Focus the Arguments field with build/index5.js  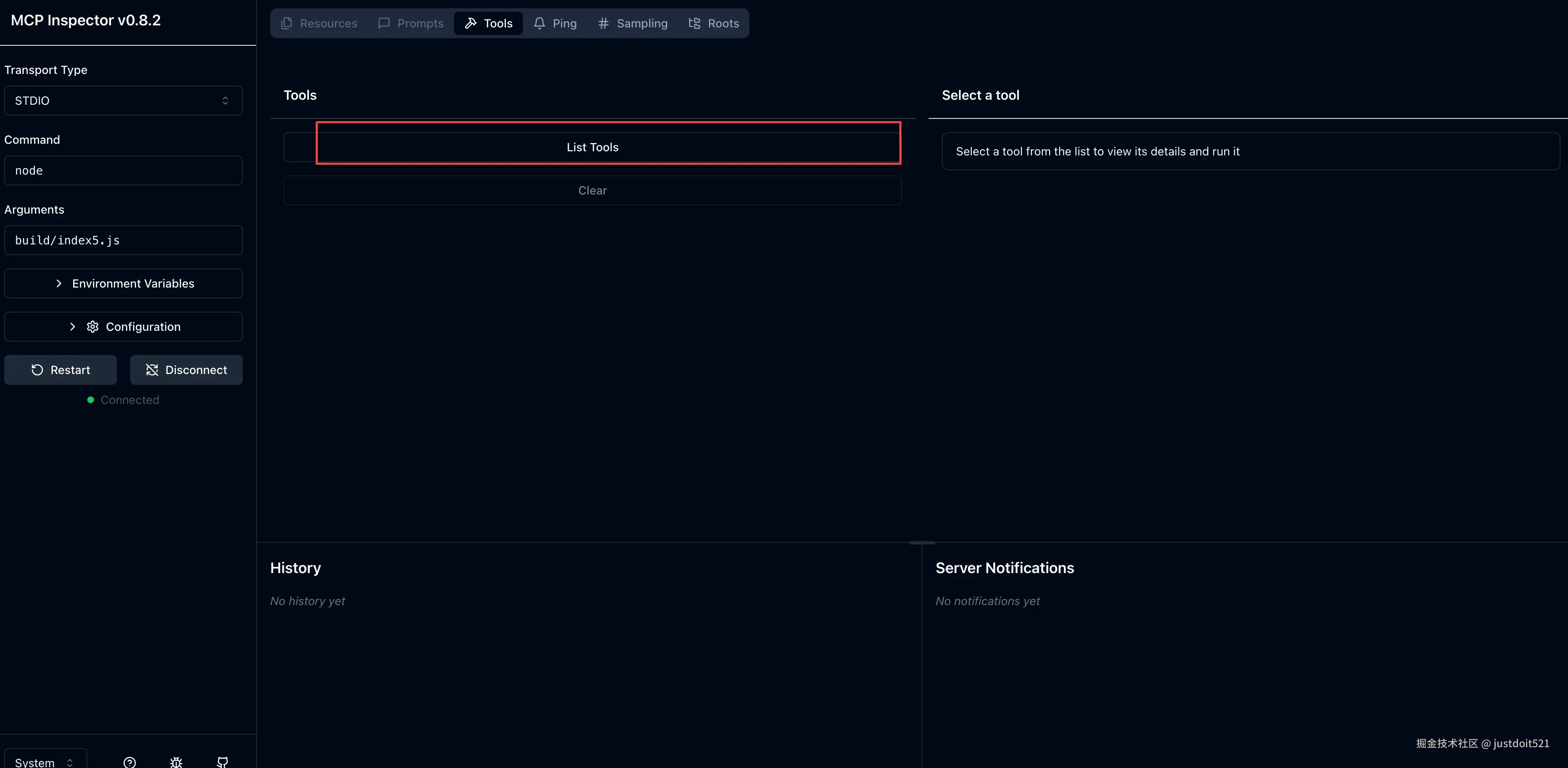(x=123, y=240)
